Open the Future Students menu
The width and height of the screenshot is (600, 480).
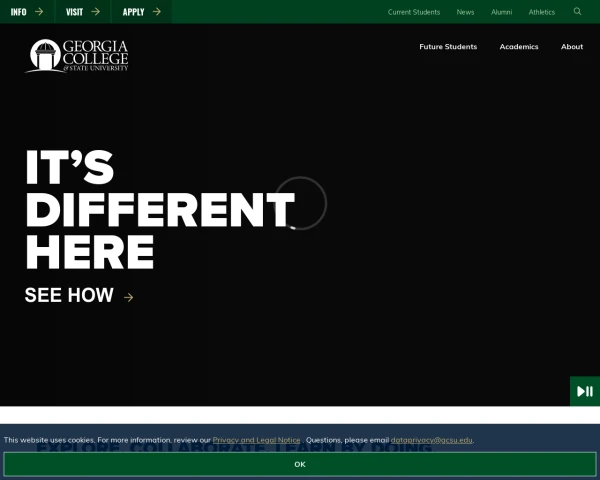[x=448, y=47]
